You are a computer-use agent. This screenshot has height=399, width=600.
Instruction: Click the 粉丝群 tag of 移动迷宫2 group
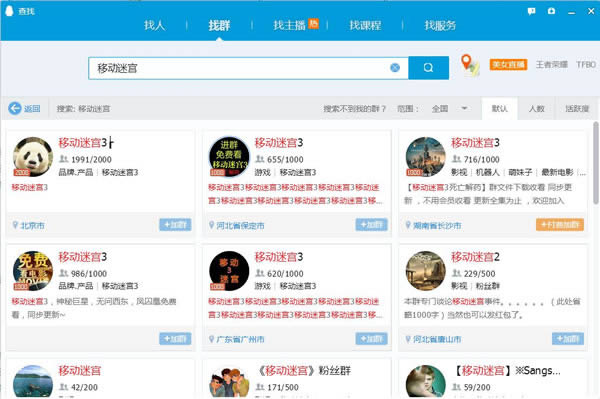coord(488,286)
